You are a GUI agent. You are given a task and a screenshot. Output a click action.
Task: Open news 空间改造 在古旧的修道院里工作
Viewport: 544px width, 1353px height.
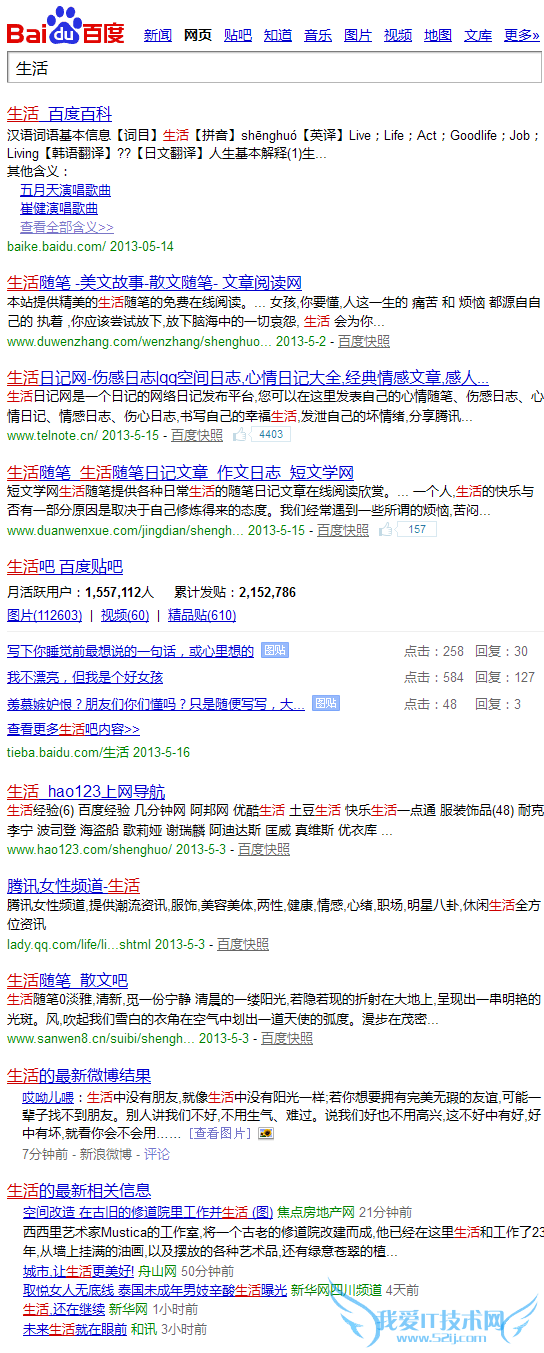point(148,1211)
